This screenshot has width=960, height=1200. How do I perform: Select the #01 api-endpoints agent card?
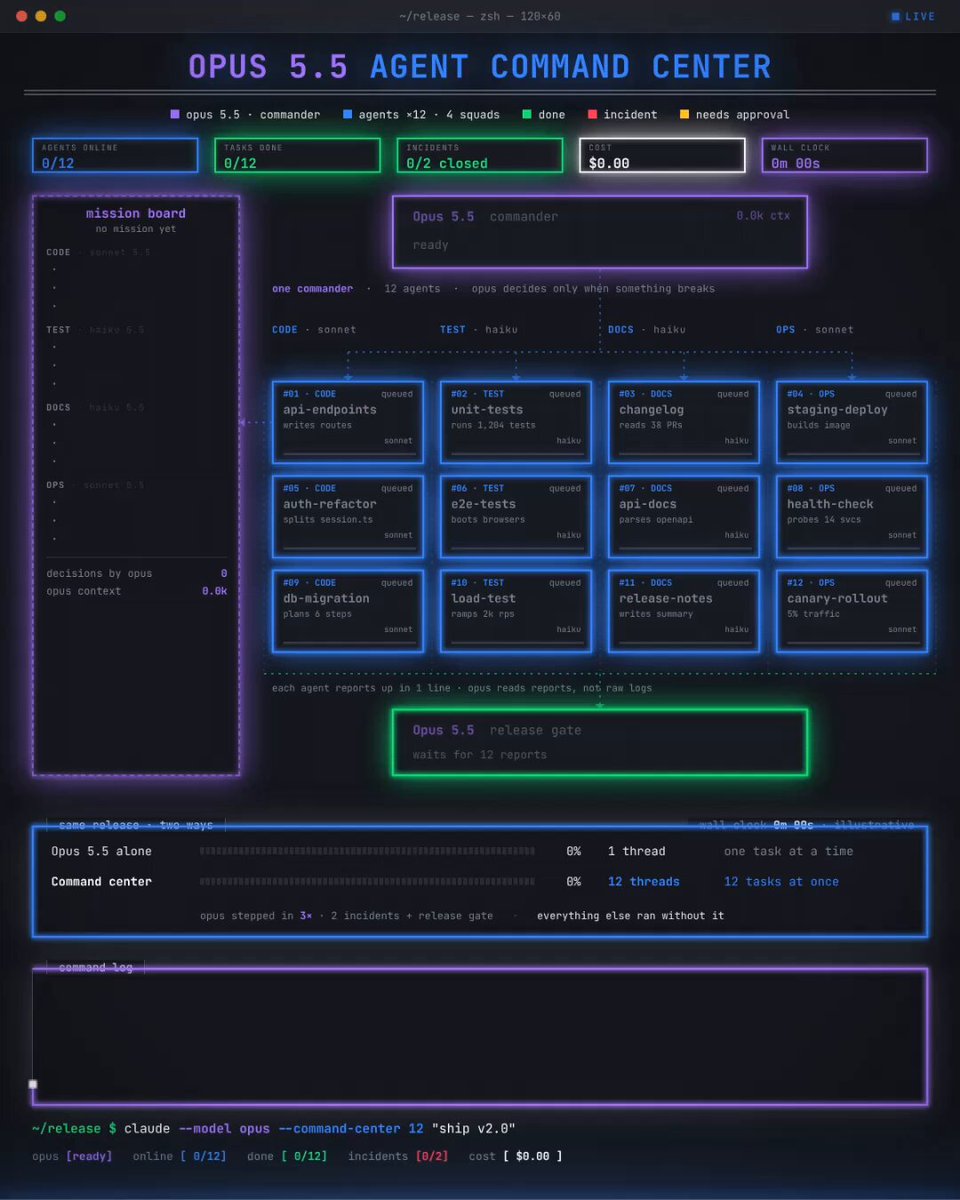348,422
